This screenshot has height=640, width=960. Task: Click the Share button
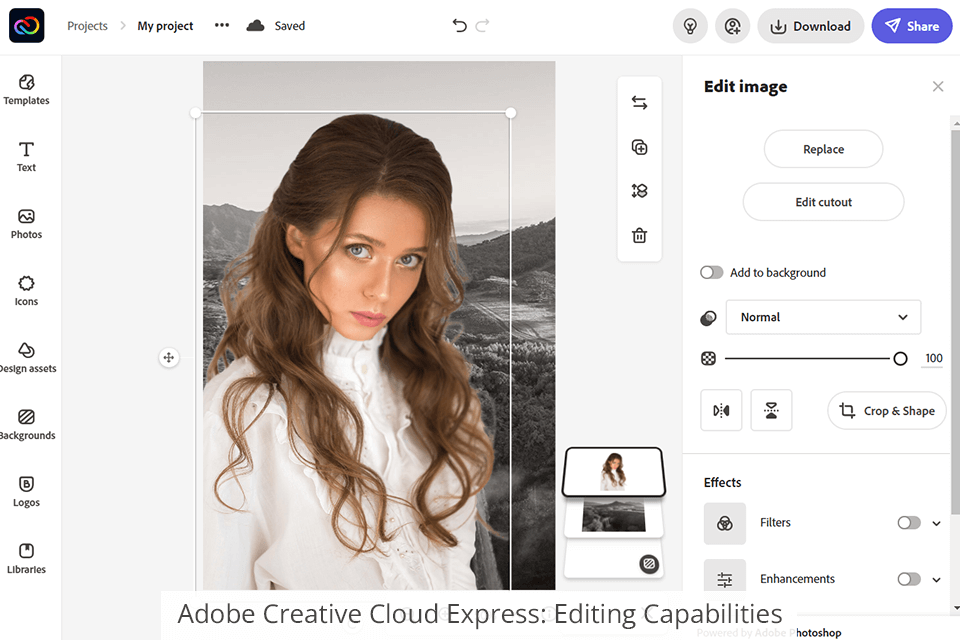[912, 26]
